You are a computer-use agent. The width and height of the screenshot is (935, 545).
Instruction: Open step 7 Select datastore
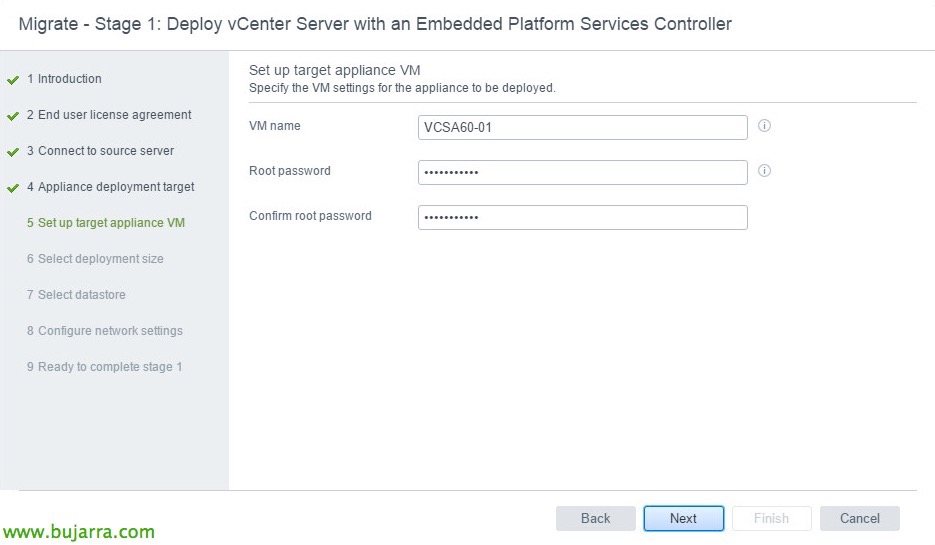pyautogui.click(x=76, y=295)
